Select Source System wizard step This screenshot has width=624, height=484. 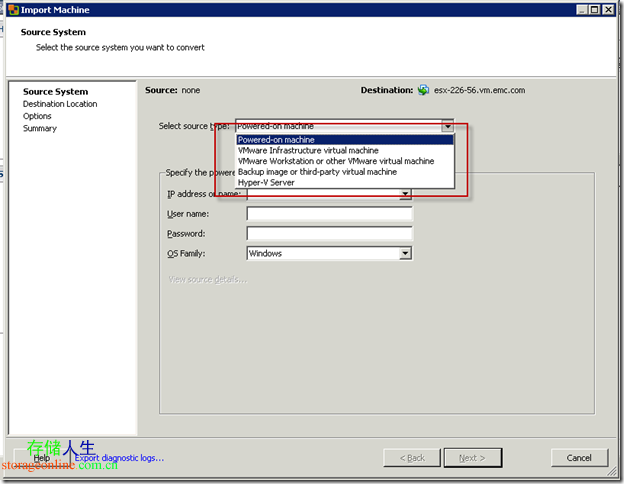[56, 92]
